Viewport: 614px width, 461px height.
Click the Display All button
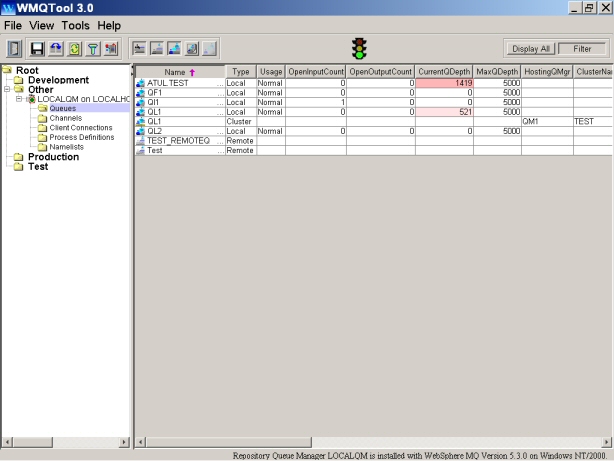tap(531, 49)
